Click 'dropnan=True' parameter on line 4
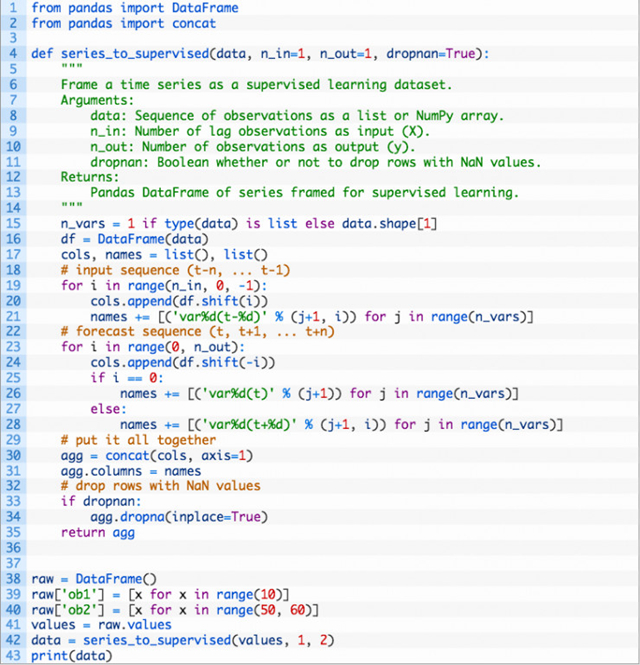This screenshot has width=640, height=665. (x=434, y=53)
